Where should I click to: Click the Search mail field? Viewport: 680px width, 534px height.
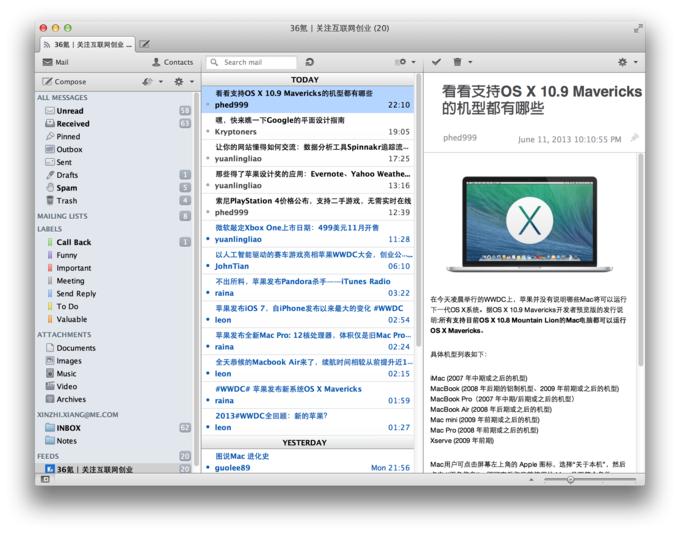[252, 62]
